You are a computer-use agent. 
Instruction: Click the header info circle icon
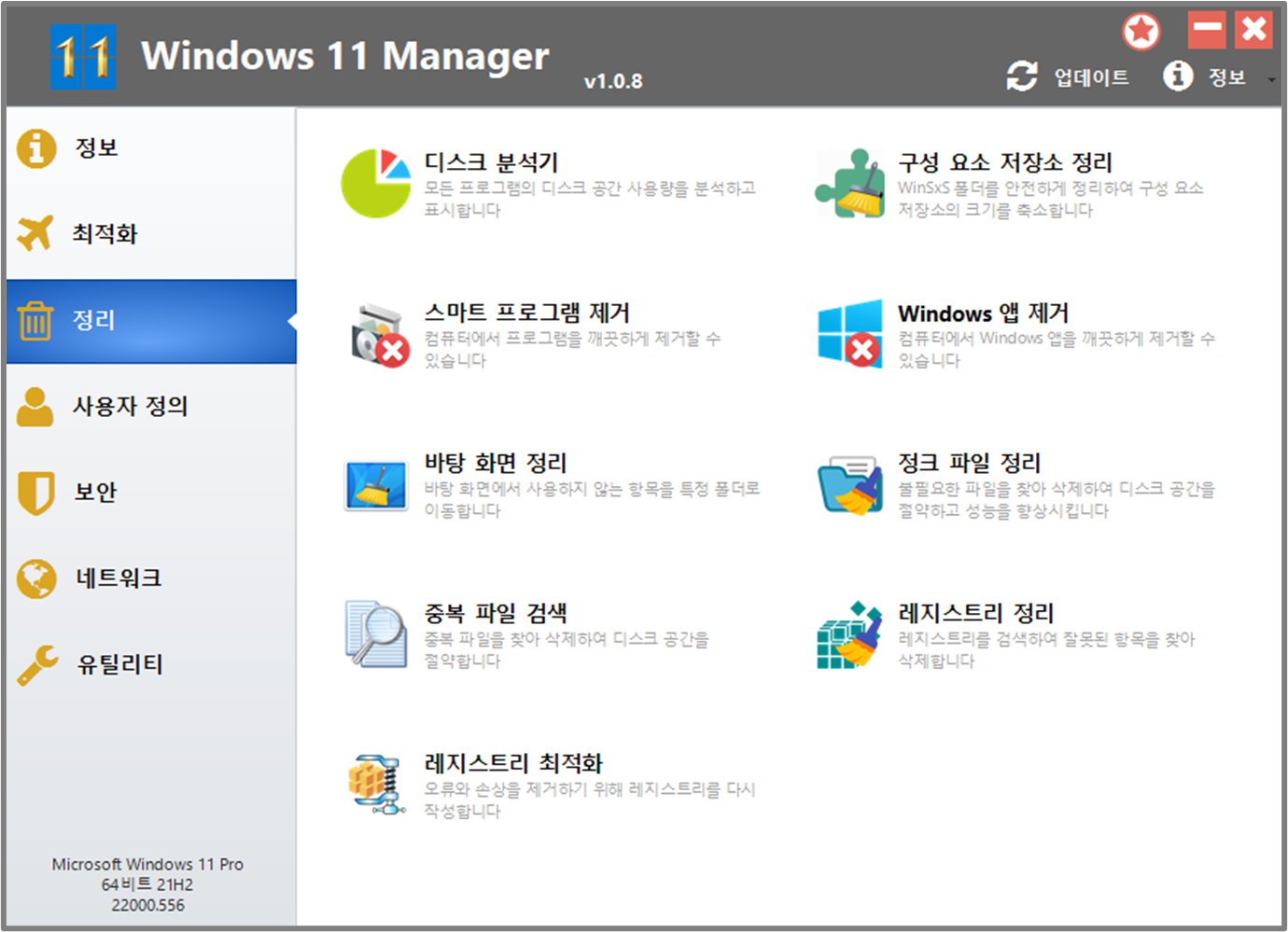(x=1178, y=76)
